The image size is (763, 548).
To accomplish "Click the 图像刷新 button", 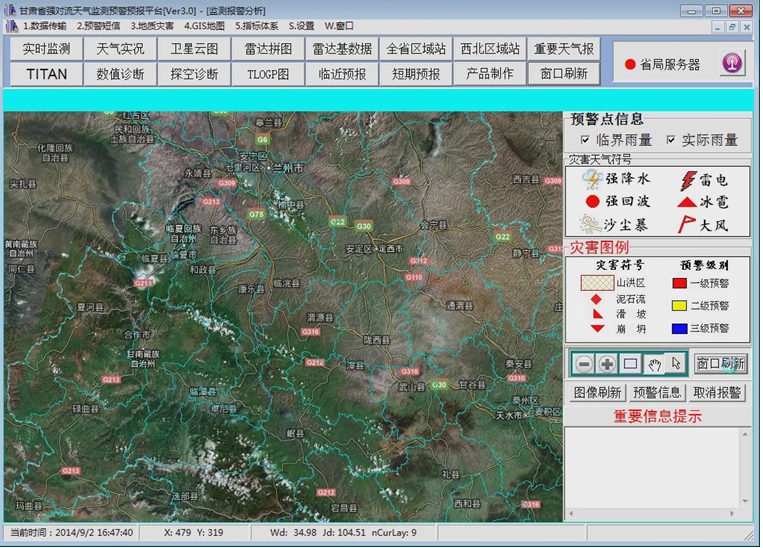I will pos(597,393).
